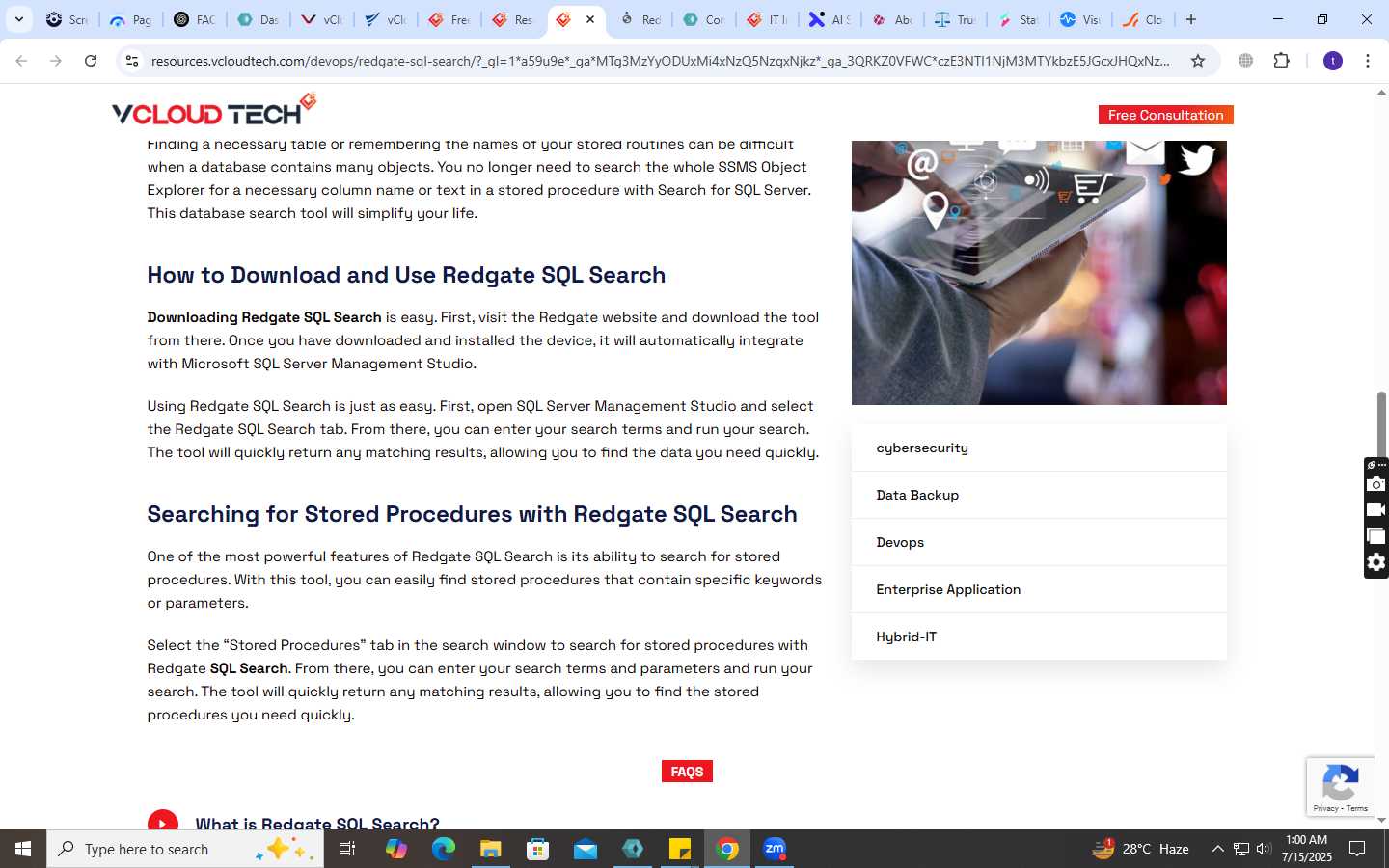The width and height of the screenshot is (1389, 868).
Task: Open the tab search dropdown arrow
Action: click(x=18, y=19)
